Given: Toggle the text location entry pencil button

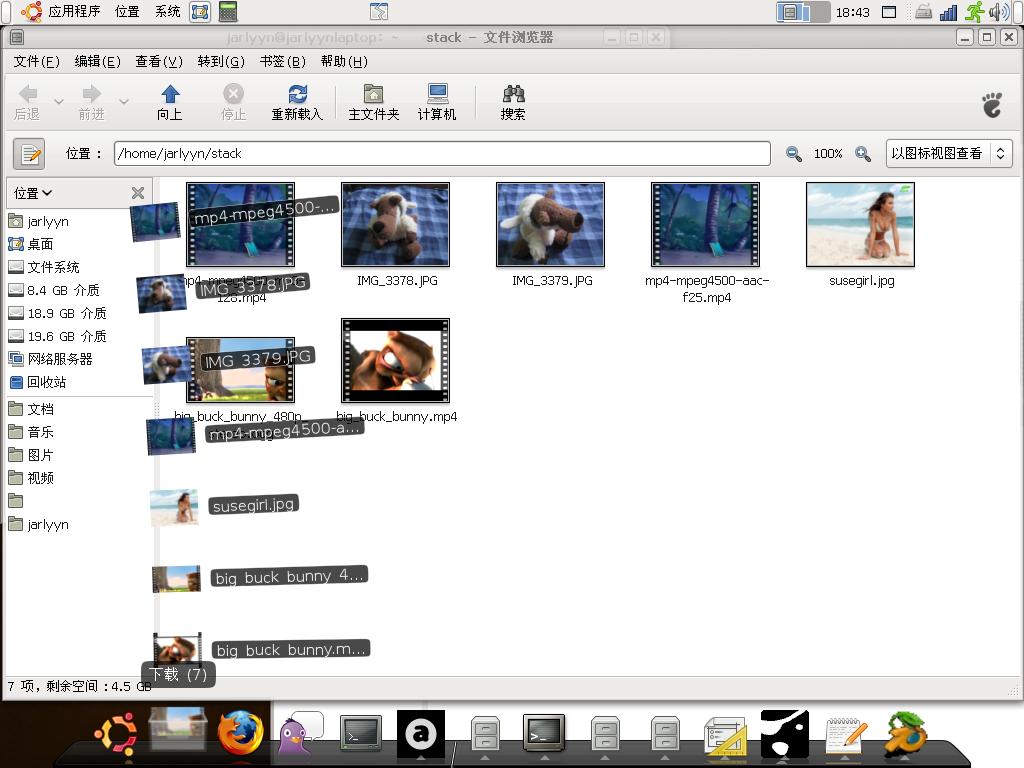Looking at the screenshot, I should coord(29,154).
